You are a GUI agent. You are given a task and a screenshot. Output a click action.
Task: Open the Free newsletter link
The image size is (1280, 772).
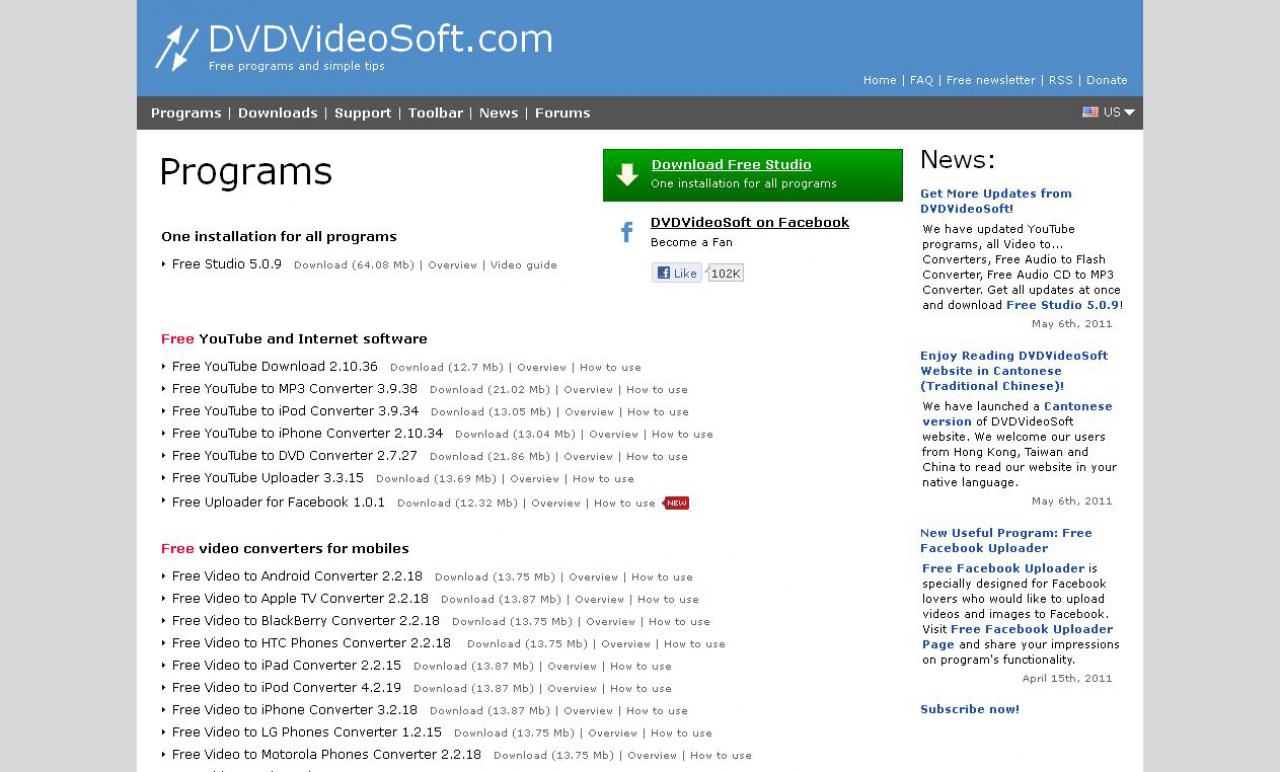[991, 80]
